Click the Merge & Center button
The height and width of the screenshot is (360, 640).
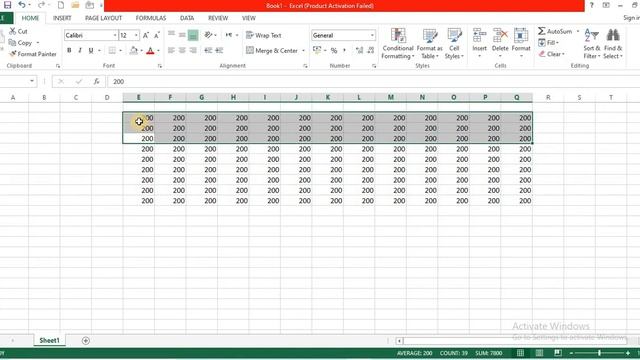tap(272, 51)
